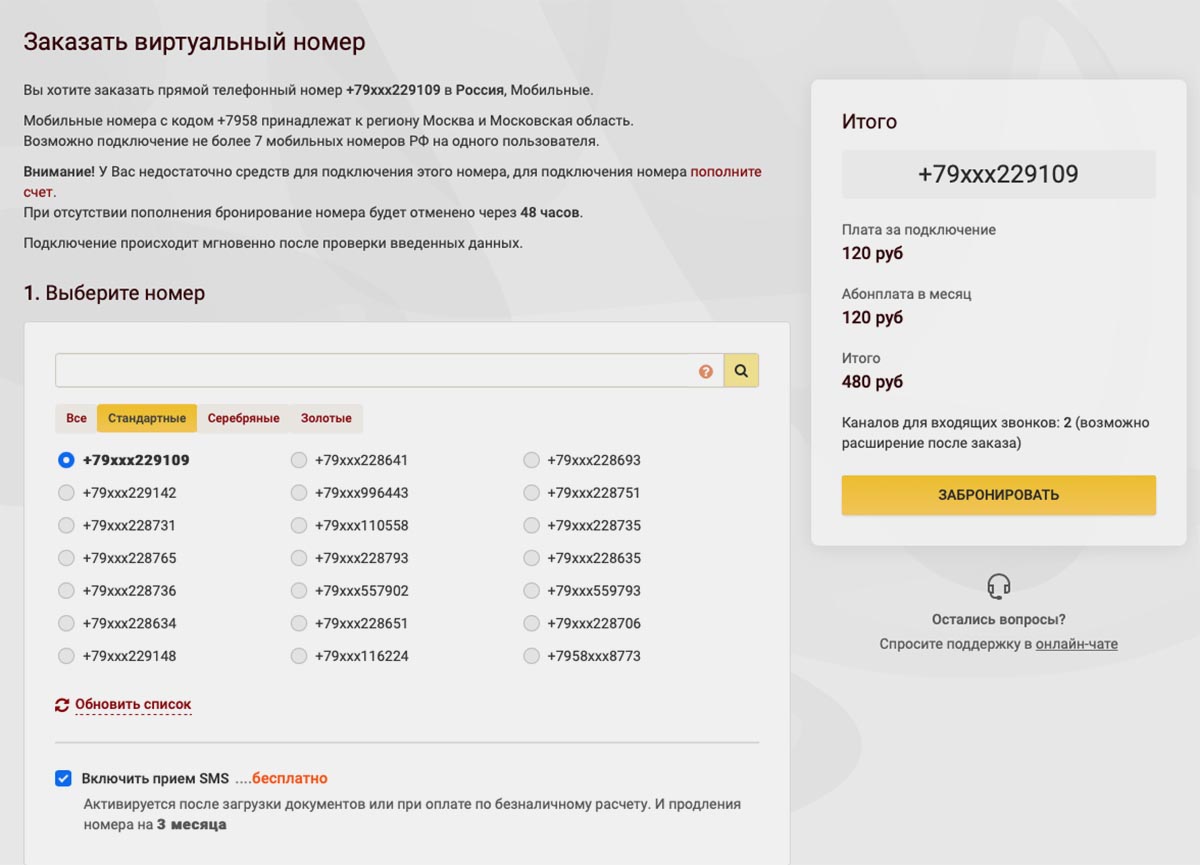Pick the +79xxx228793 radio option
Viewport: 1200px width, 865px height.
298,558
